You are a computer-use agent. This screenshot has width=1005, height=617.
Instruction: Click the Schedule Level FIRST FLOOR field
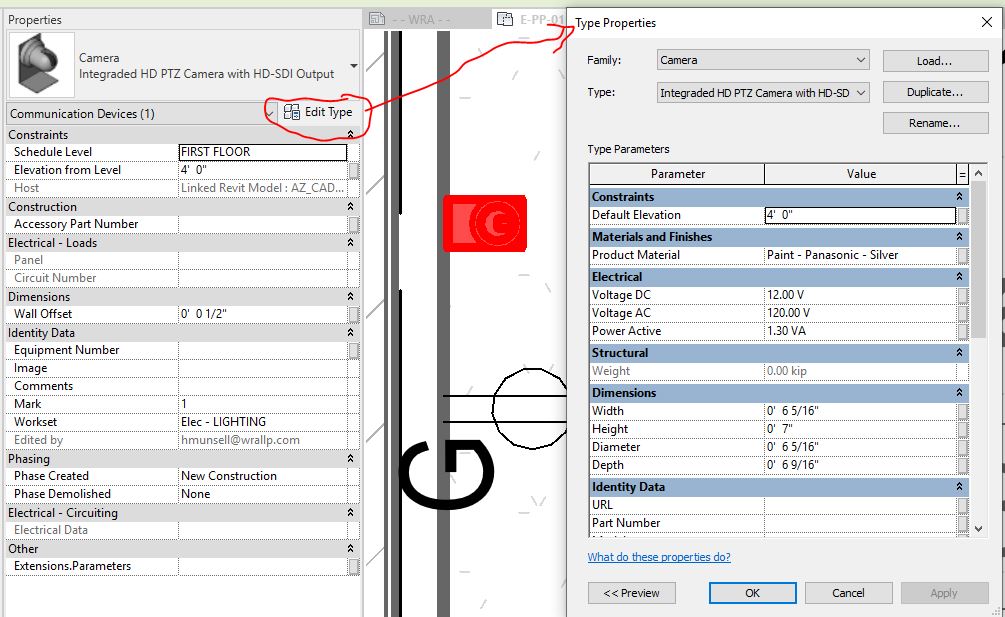pos(263,152)
